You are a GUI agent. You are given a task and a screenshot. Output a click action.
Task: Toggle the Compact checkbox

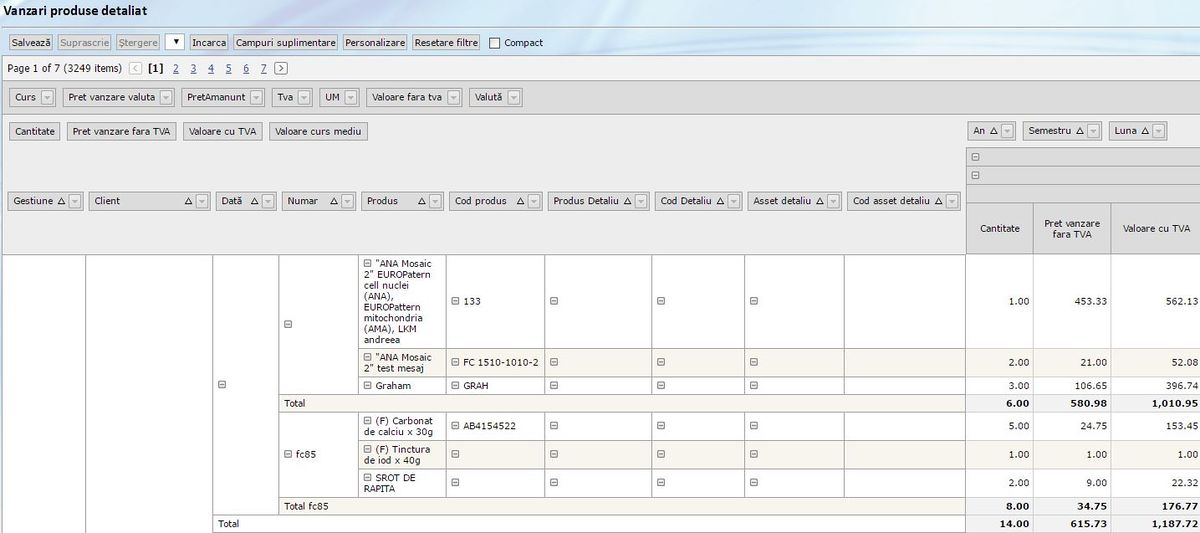coord(495,43)
